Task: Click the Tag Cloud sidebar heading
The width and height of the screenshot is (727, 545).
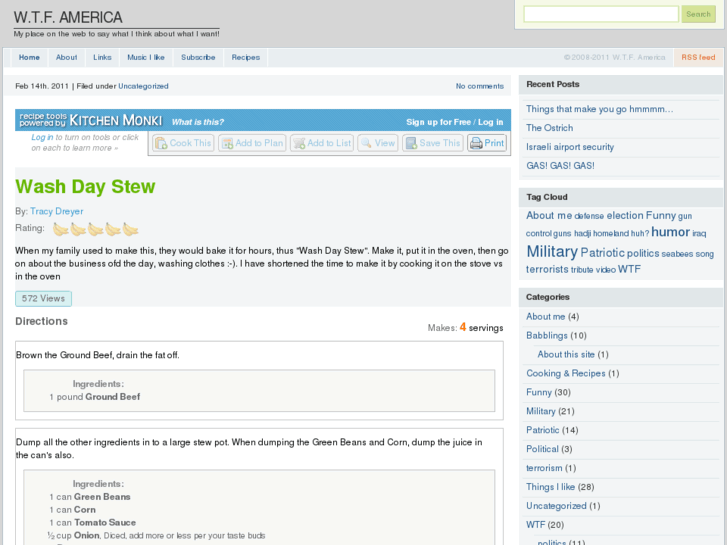Action: click(x=547, y=197)
